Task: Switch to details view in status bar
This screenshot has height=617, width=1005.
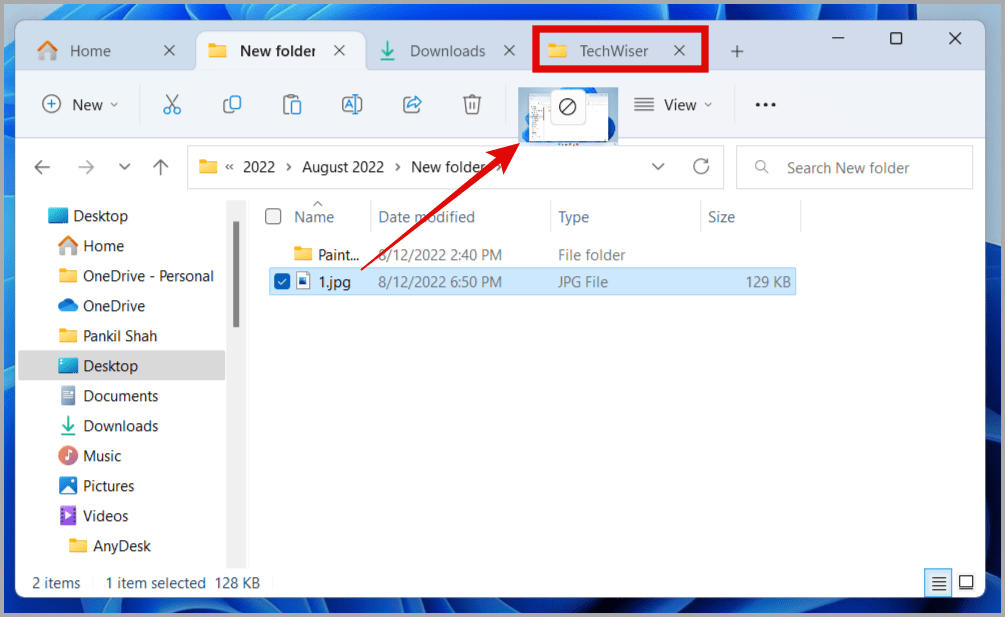Action: (x=938, y=583)
